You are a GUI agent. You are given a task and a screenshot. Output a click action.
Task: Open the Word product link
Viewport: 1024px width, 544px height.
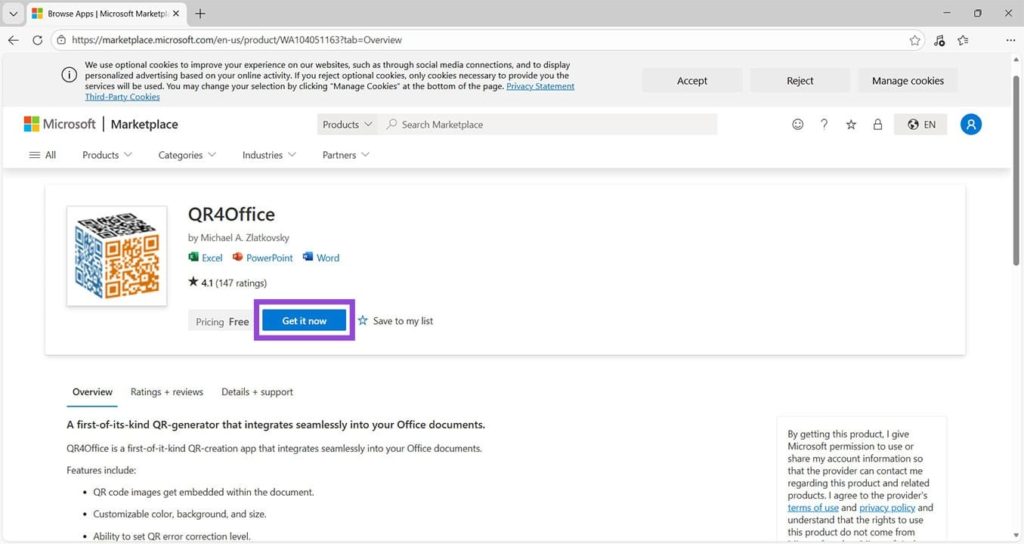coord(321,257)
